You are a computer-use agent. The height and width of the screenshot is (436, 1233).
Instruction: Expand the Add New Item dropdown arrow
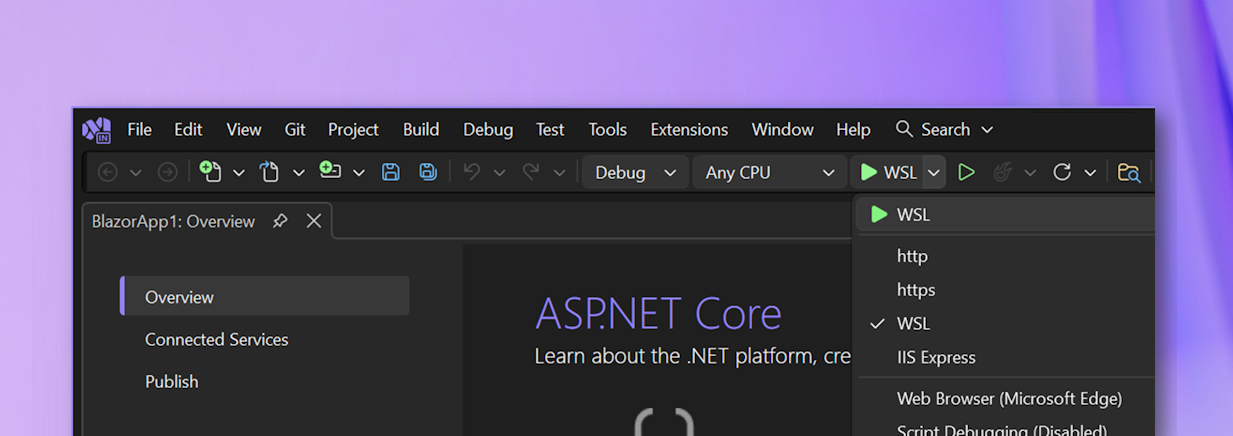[x=358, y=173]
